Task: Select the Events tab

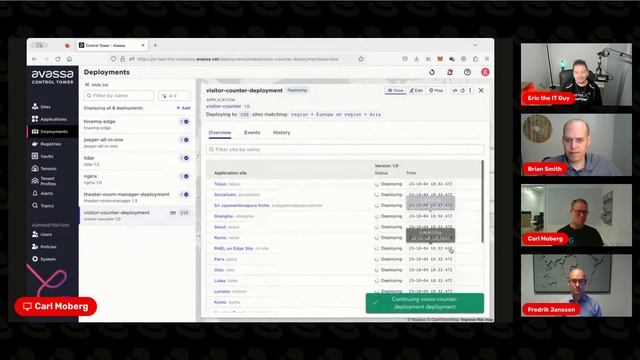Action: (x=252, y=133)
